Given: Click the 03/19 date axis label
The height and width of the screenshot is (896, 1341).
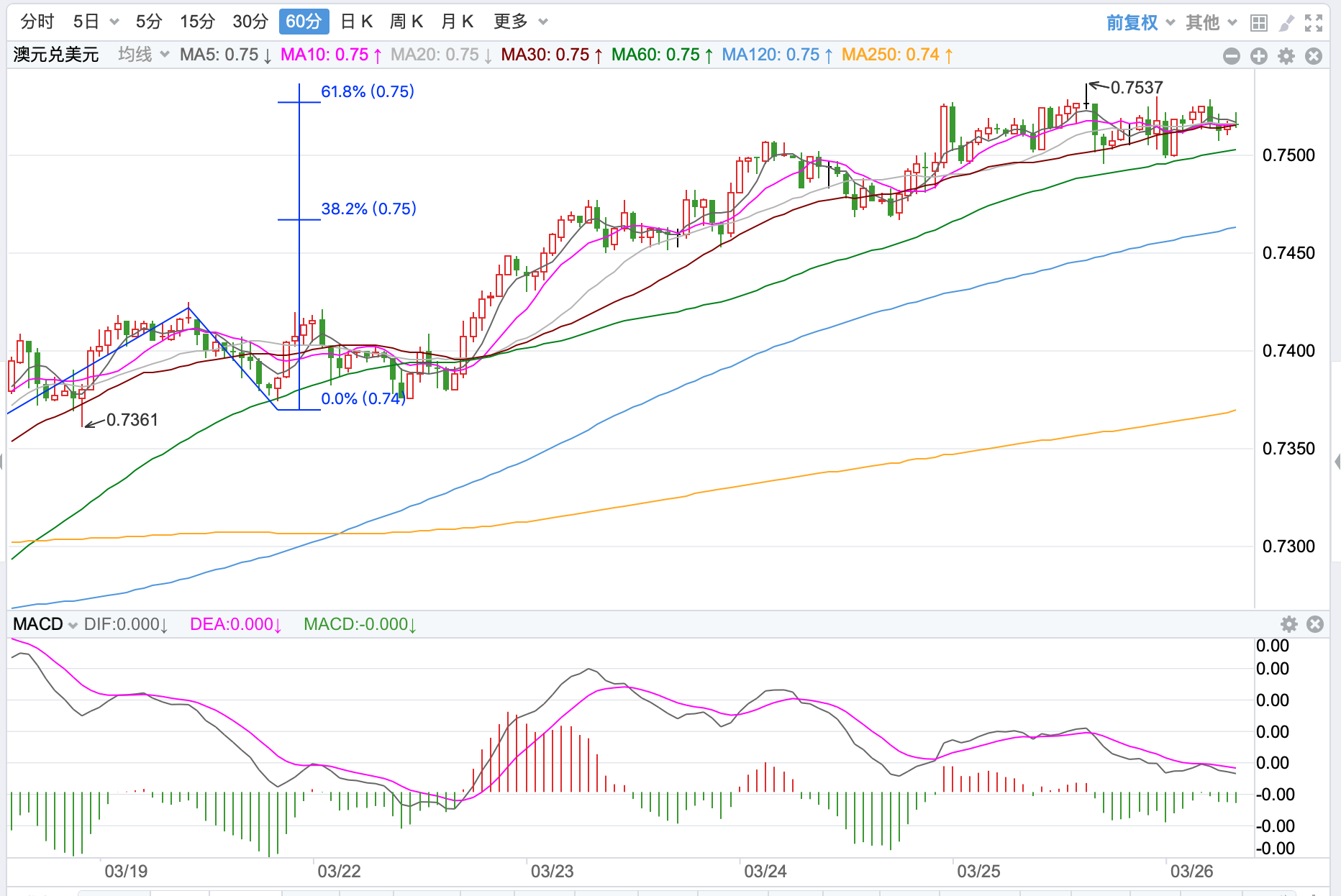Looking at the screenshot, I should (126, 872).
